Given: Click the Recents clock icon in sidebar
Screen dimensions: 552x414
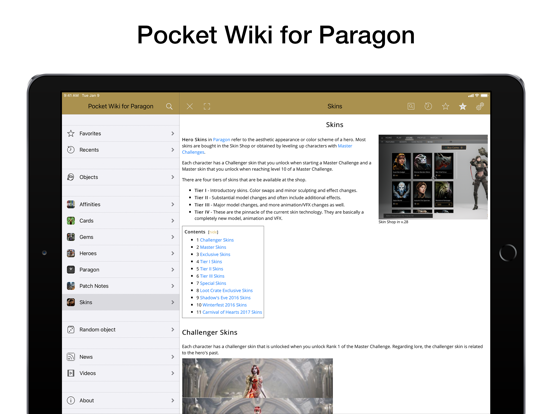Looking at the screenshot, I should coord(71,150).
